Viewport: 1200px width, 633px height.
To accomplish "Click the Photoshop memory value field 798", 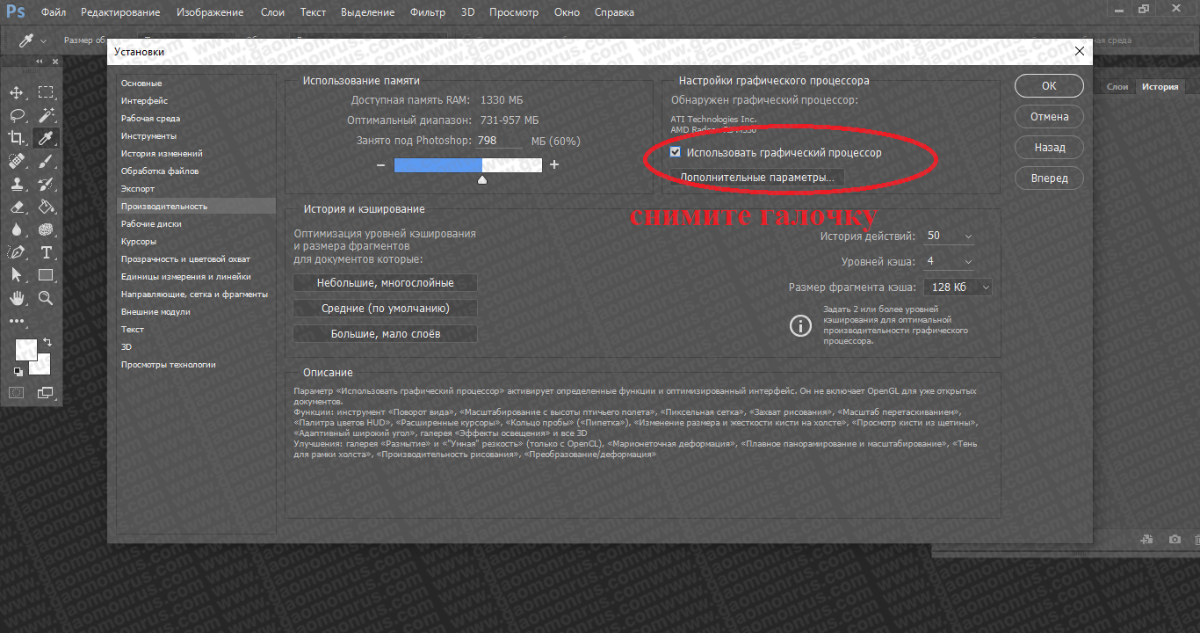I will (499, 141).
